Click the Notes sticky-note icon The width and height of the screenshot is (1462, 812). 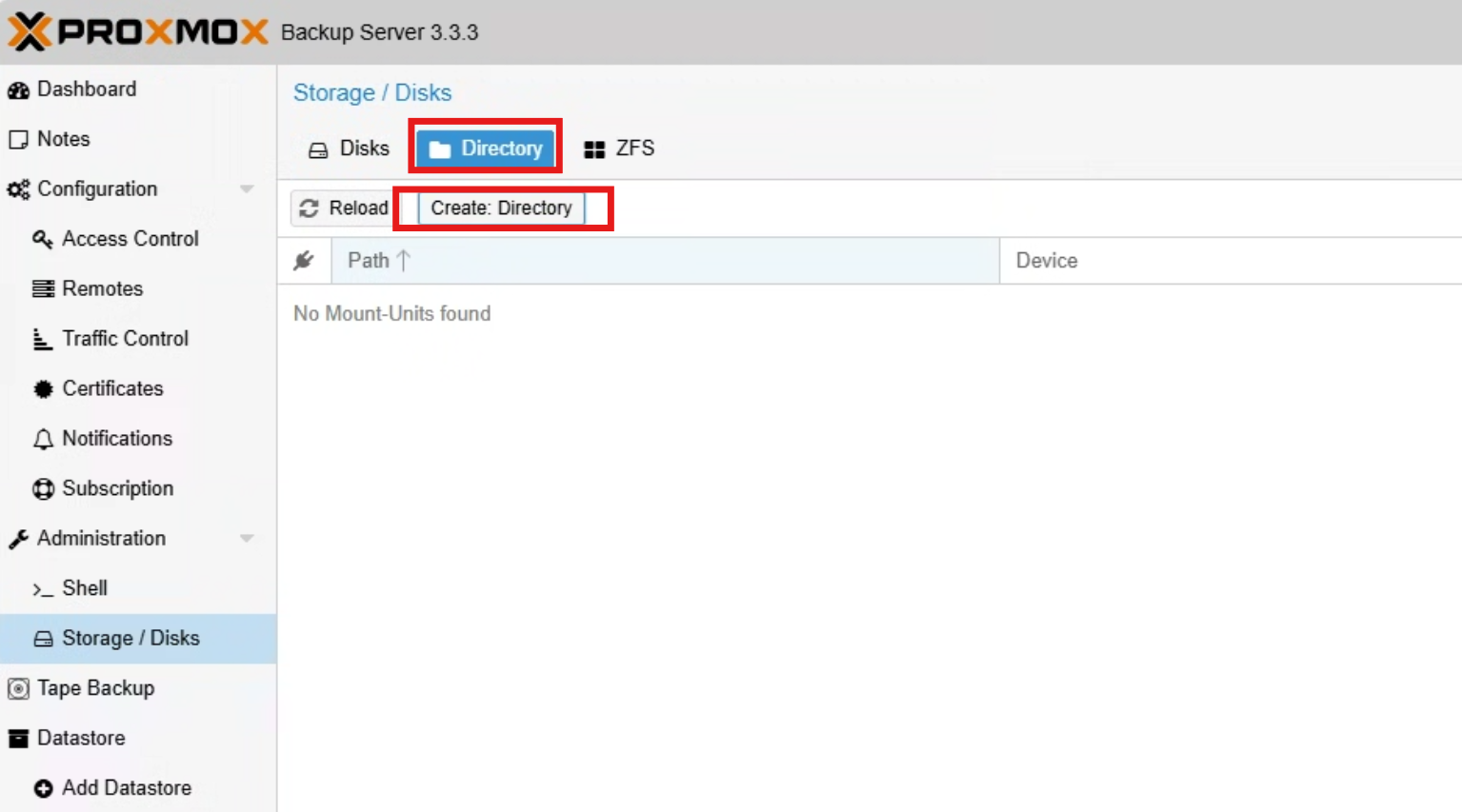click(18, 139)
